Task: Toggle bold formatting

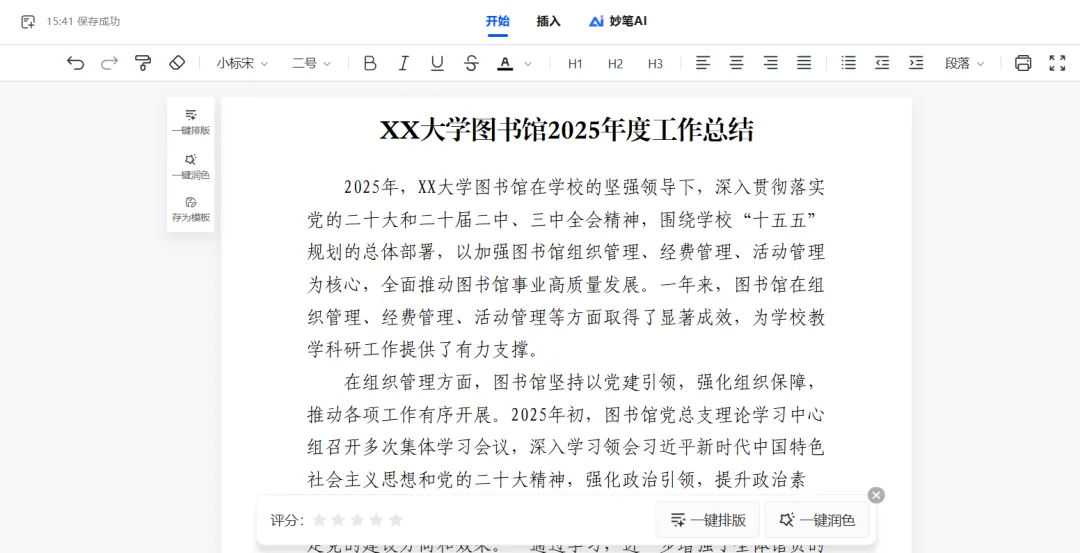Action: tap(370, 63)
